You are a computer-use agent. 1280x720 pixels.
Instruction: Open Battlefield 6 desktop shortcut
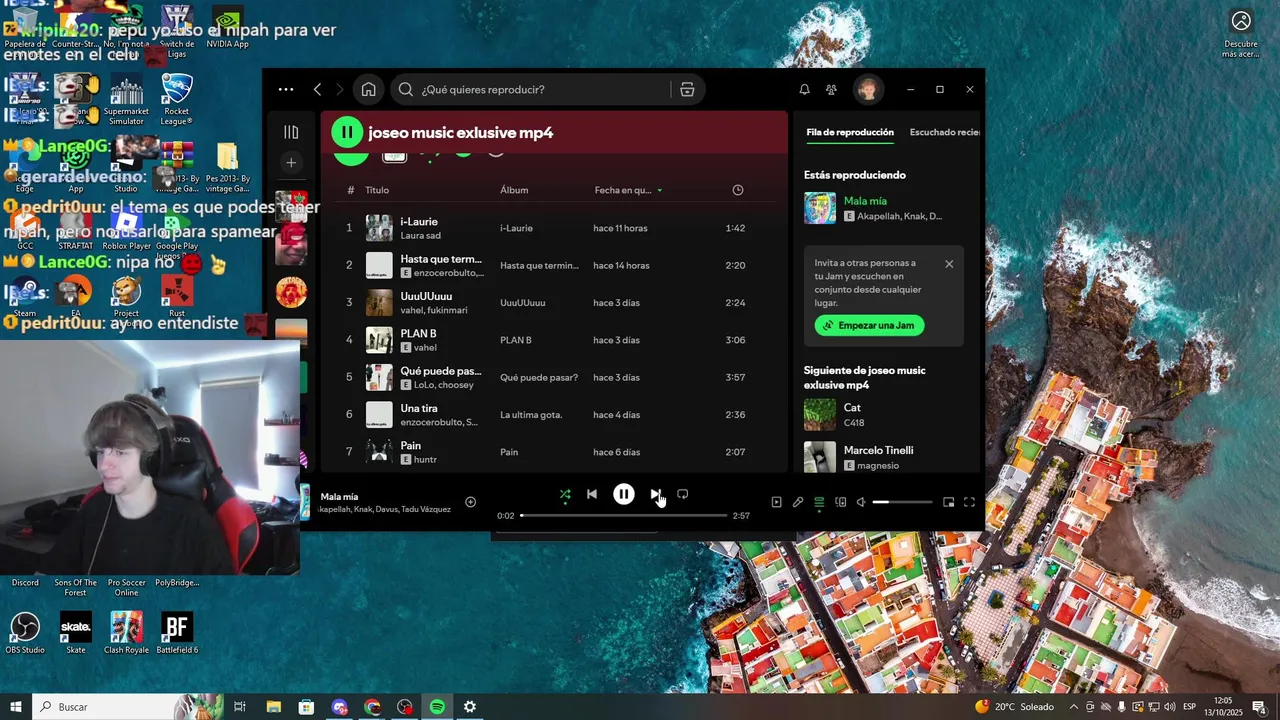coord(177,633)
